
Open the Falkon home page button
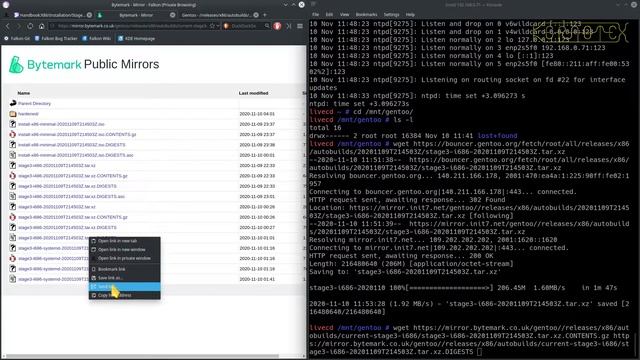[x=42, y=26]
